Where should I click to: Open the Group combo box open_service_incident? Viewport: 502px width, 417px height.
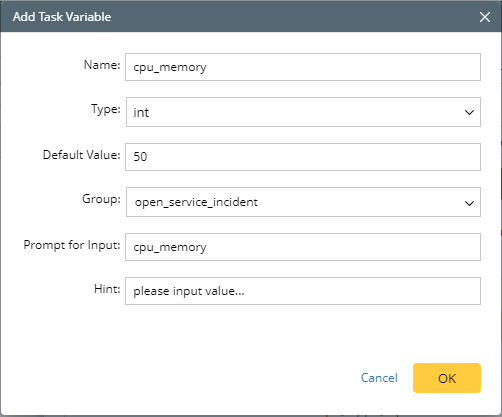[303, 202]
